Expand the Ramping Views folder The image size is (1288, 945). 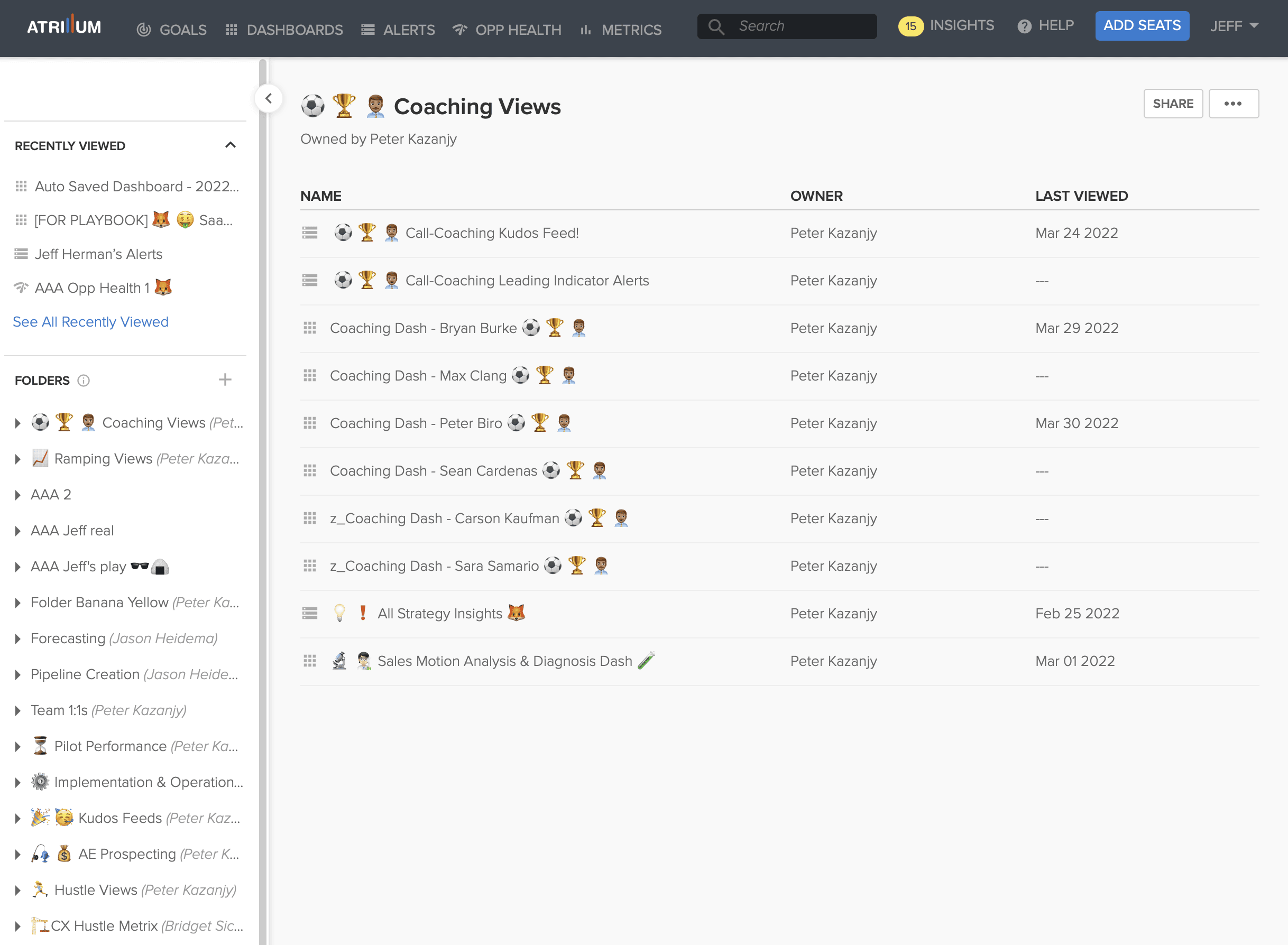pos(18,459)
